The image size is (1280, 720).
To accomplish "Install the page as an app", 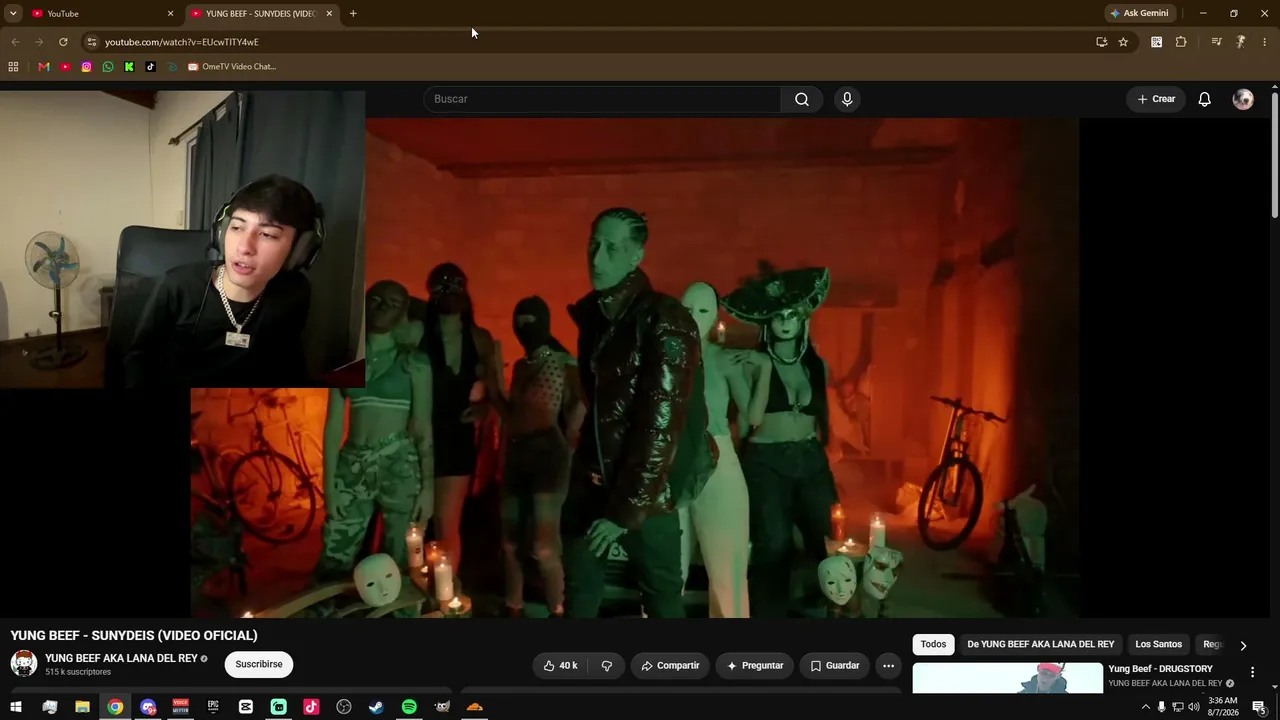I will pos(1101,42).
